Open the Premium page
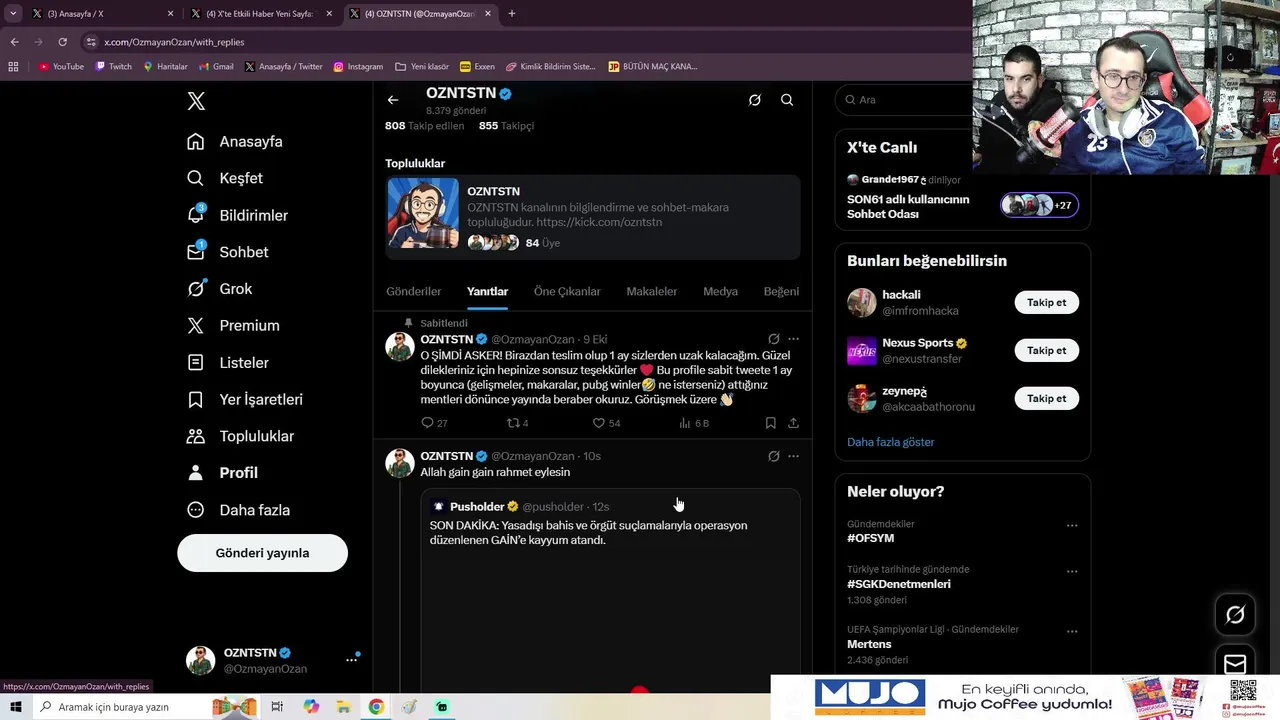1280x720 pixels. [x=233, y=326]
